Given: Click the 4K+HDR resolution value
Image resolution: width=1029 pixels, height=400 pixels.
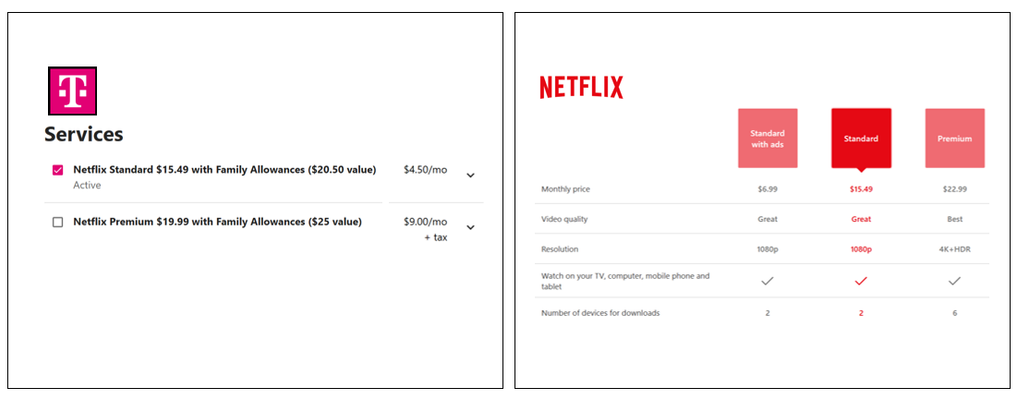Looking at the screenshot, I should click(955, 249).
